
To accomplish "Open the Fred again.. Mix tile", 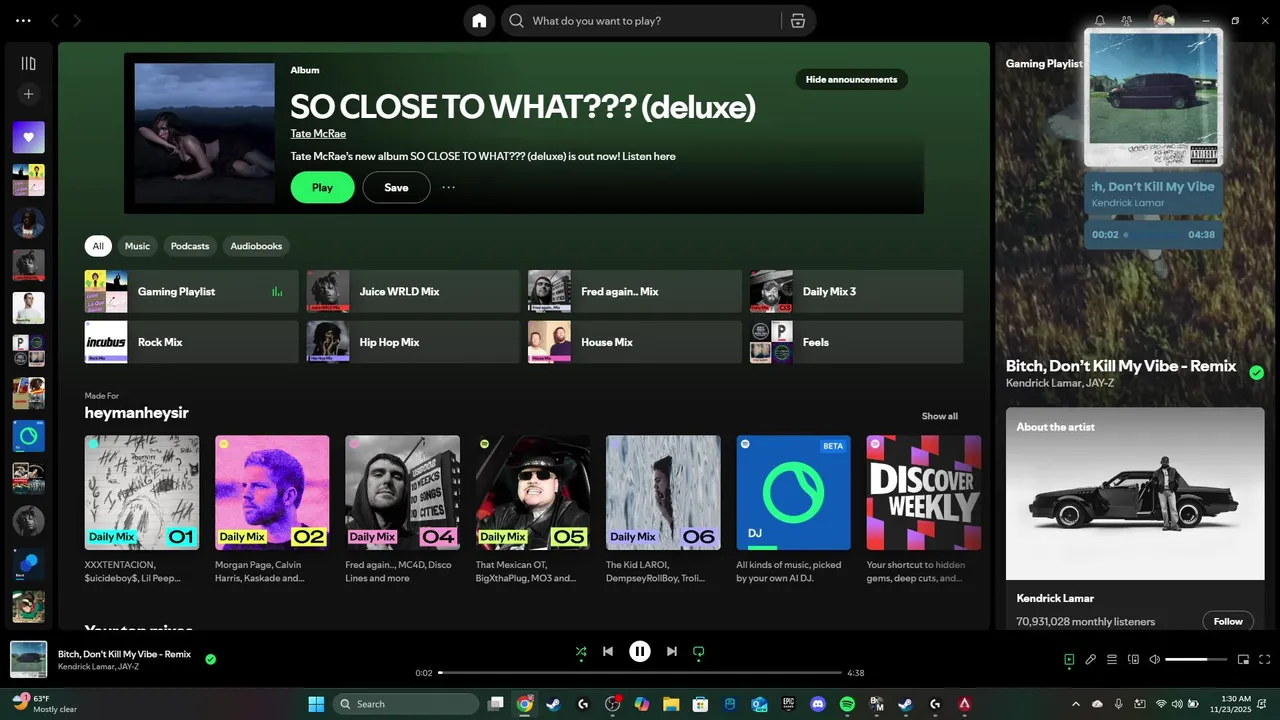I will (635, 291).
